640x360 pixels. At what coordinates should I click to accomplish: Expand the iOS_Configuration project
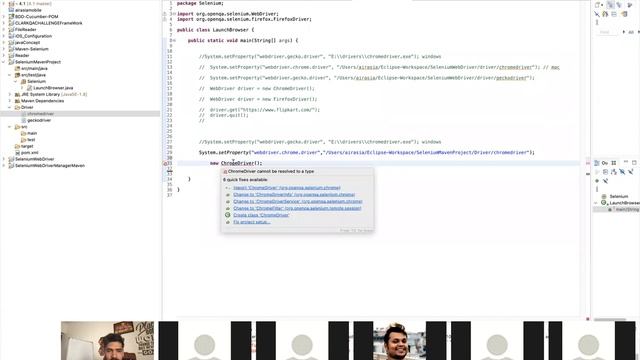[4, 36]
